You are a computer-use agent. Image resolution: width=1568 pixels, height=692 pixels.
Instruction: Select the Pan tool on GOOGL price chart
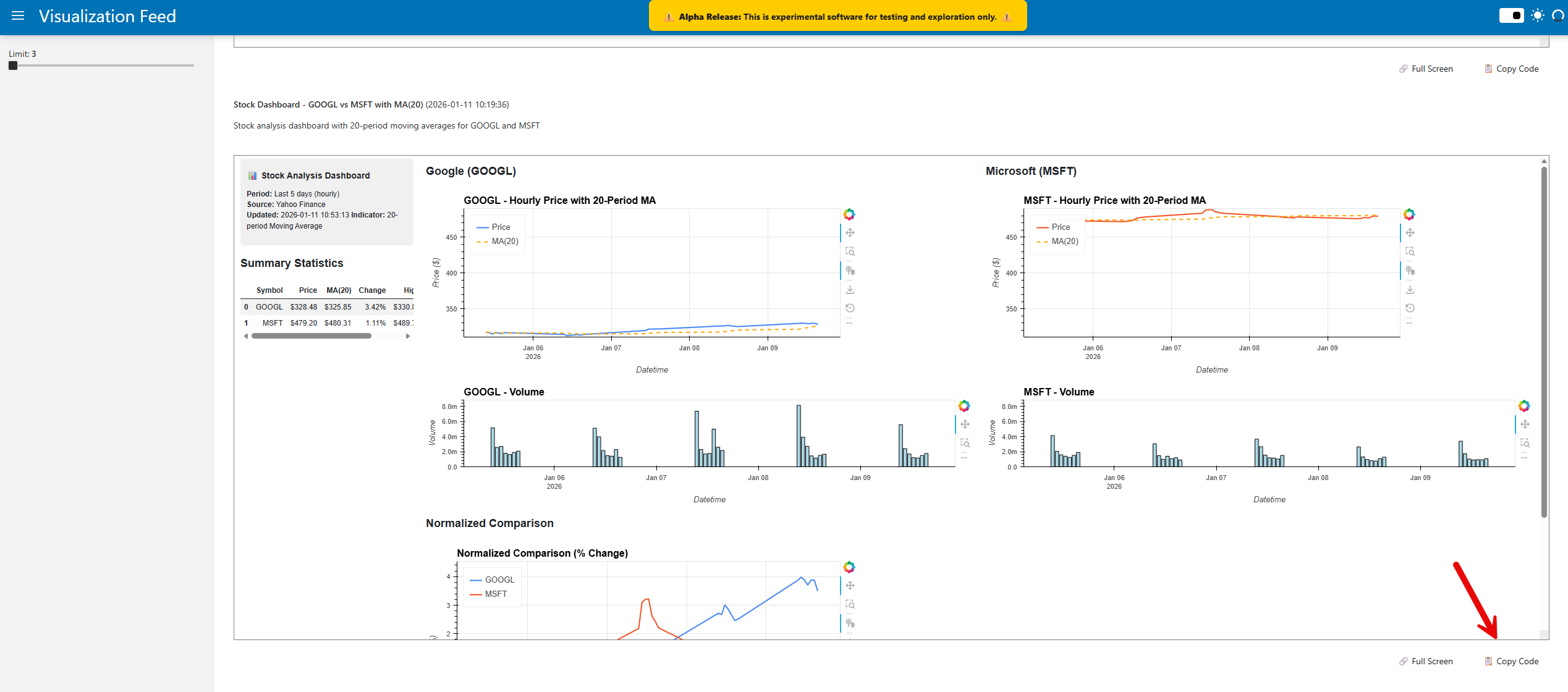click(x=850, y=233)
